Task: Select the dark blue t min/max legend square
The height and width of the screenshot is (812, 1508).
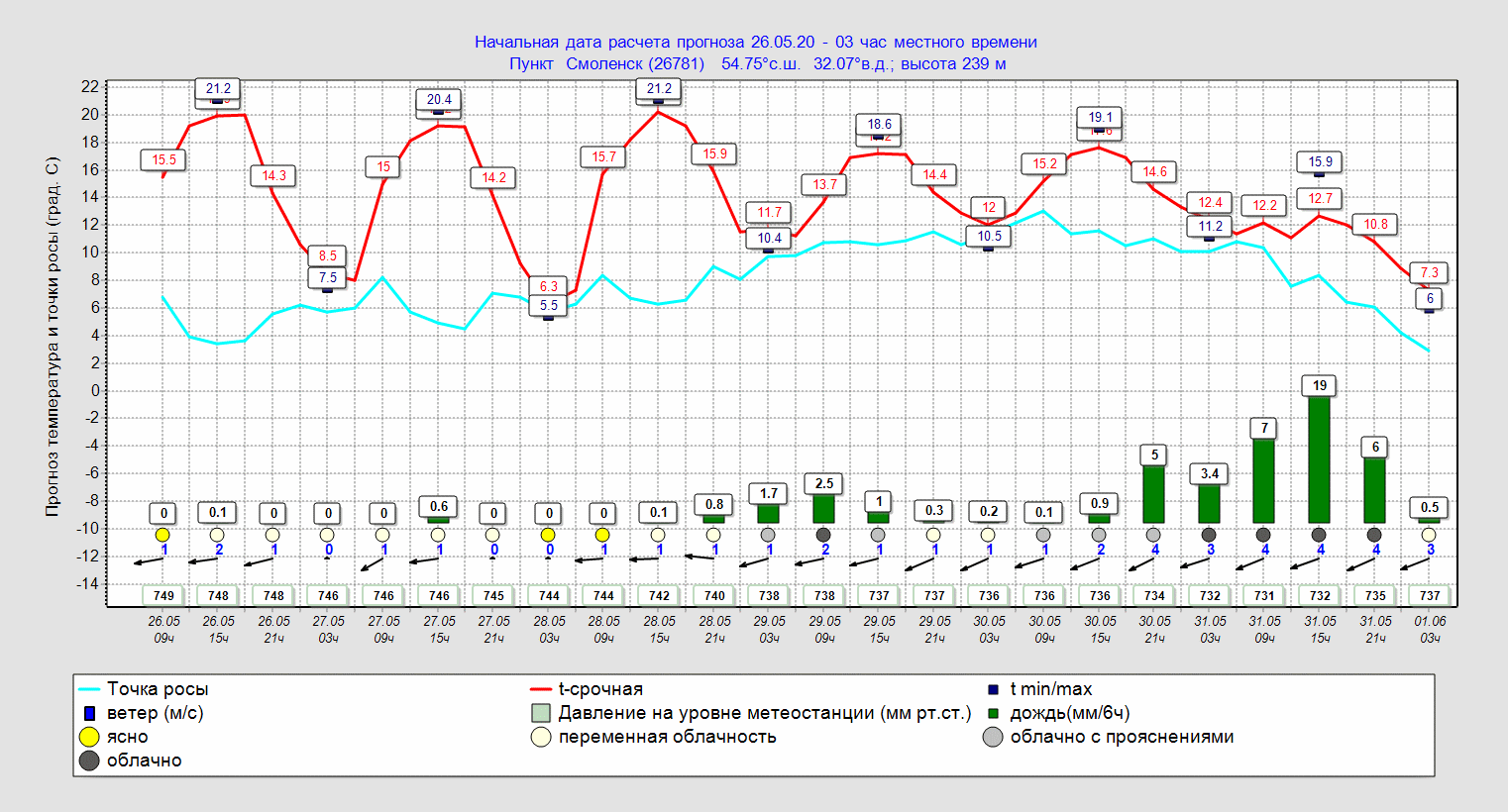Action: point(993,689)
